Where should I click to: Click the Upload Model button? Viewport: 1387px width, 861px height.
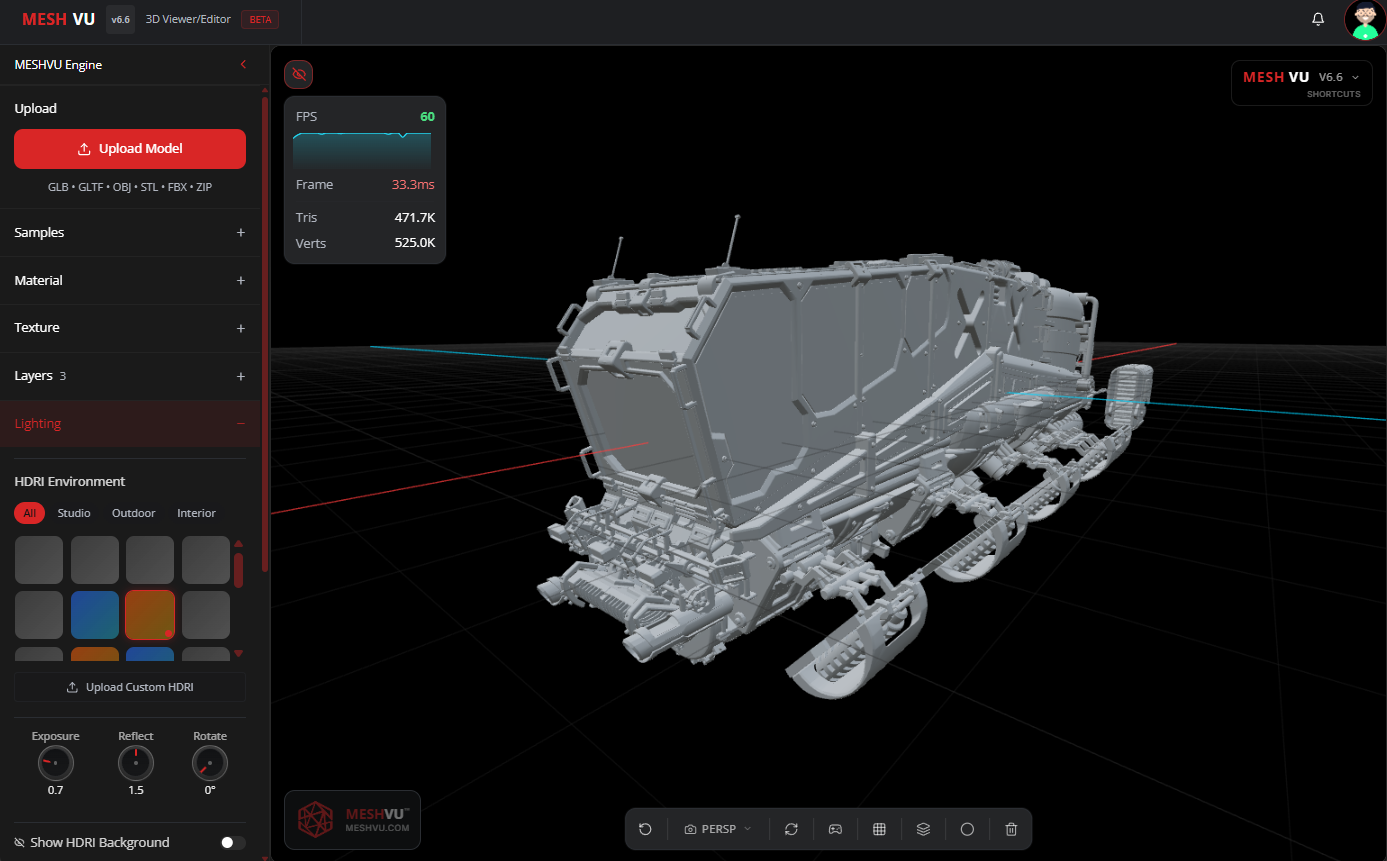click(x=130, y=149)
